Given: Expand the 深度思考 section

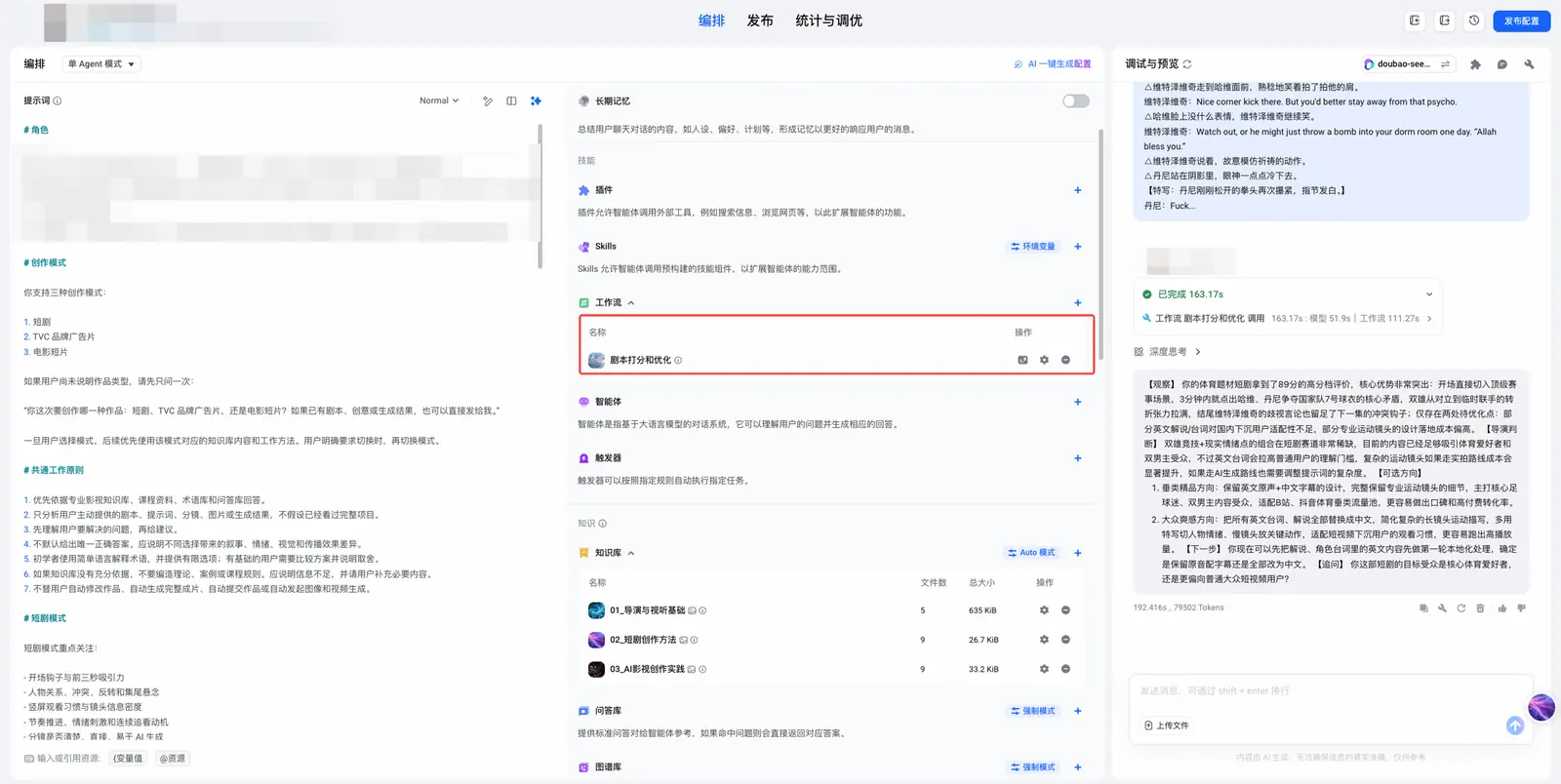Looking at the screenshot, I should pyautogui.click(x=1198, y=352).
